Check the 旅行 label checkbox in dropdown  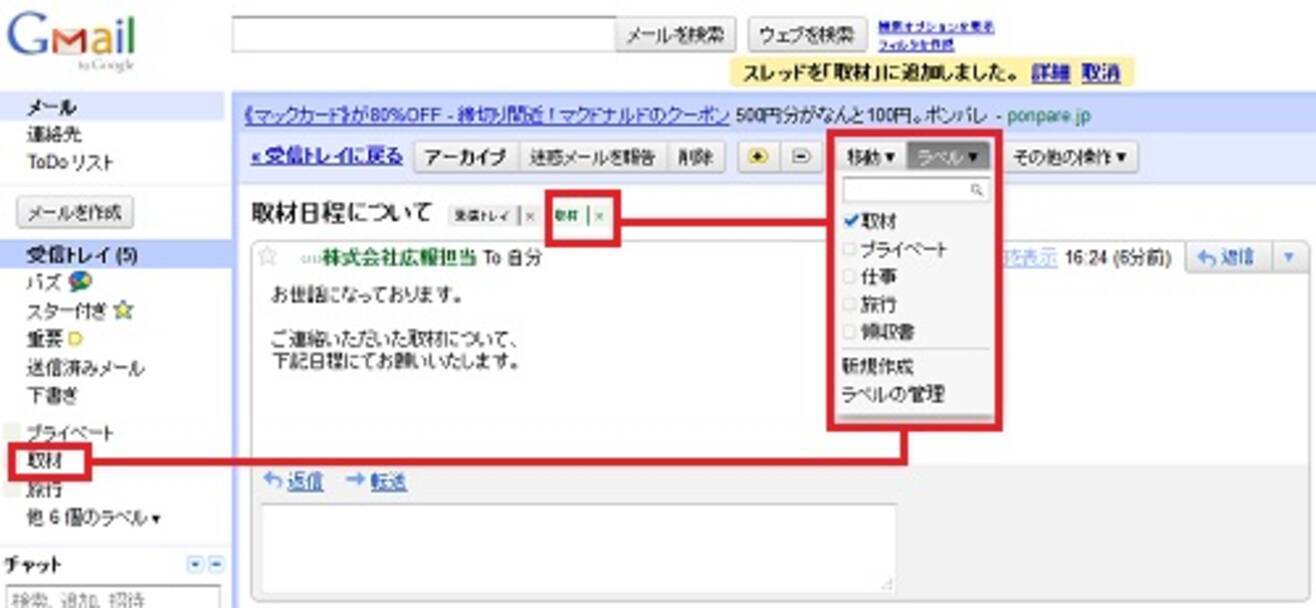[x=850, y=304]
